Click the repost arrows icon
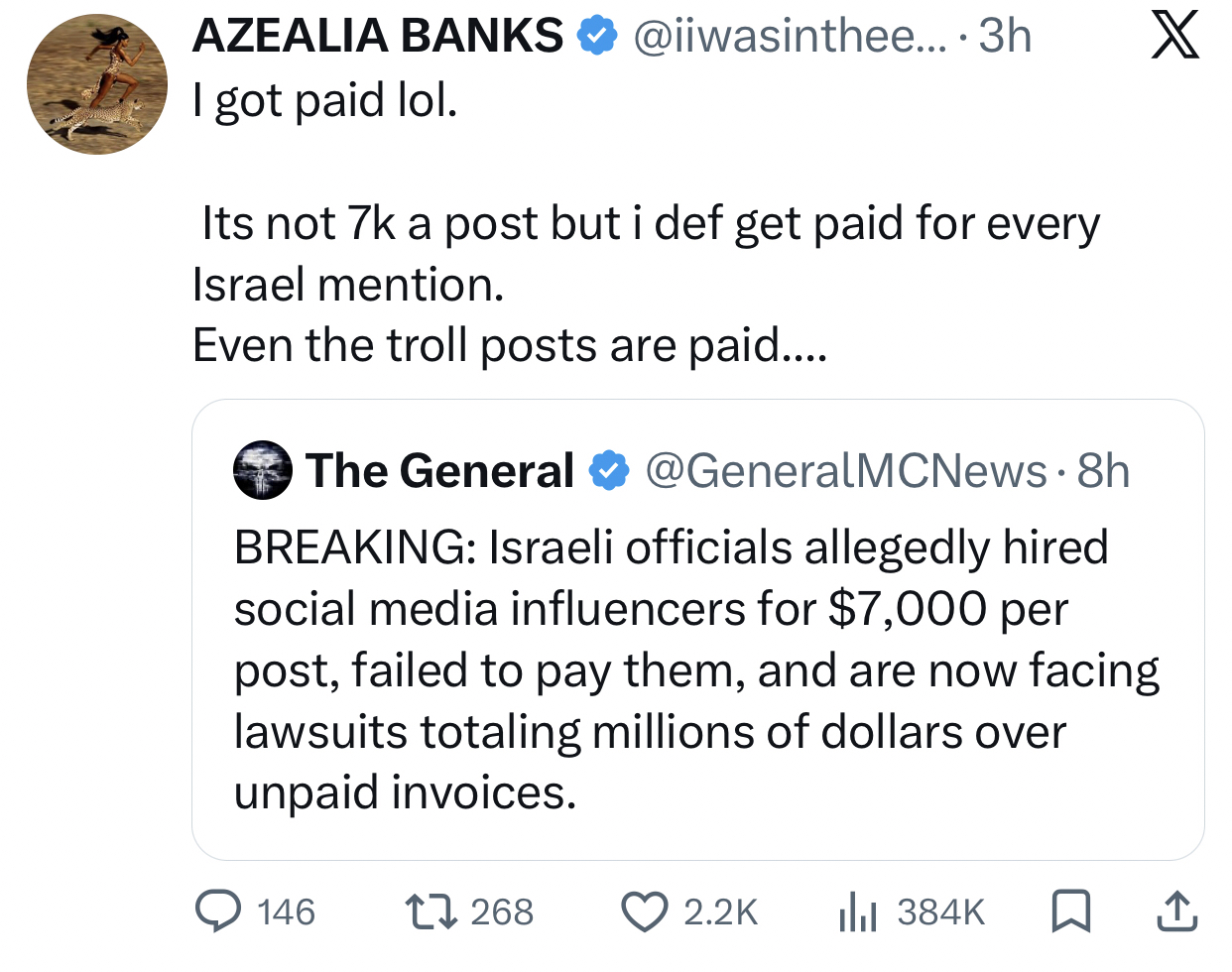Viewport: 1232px width, 972px height. pos(431,911)
